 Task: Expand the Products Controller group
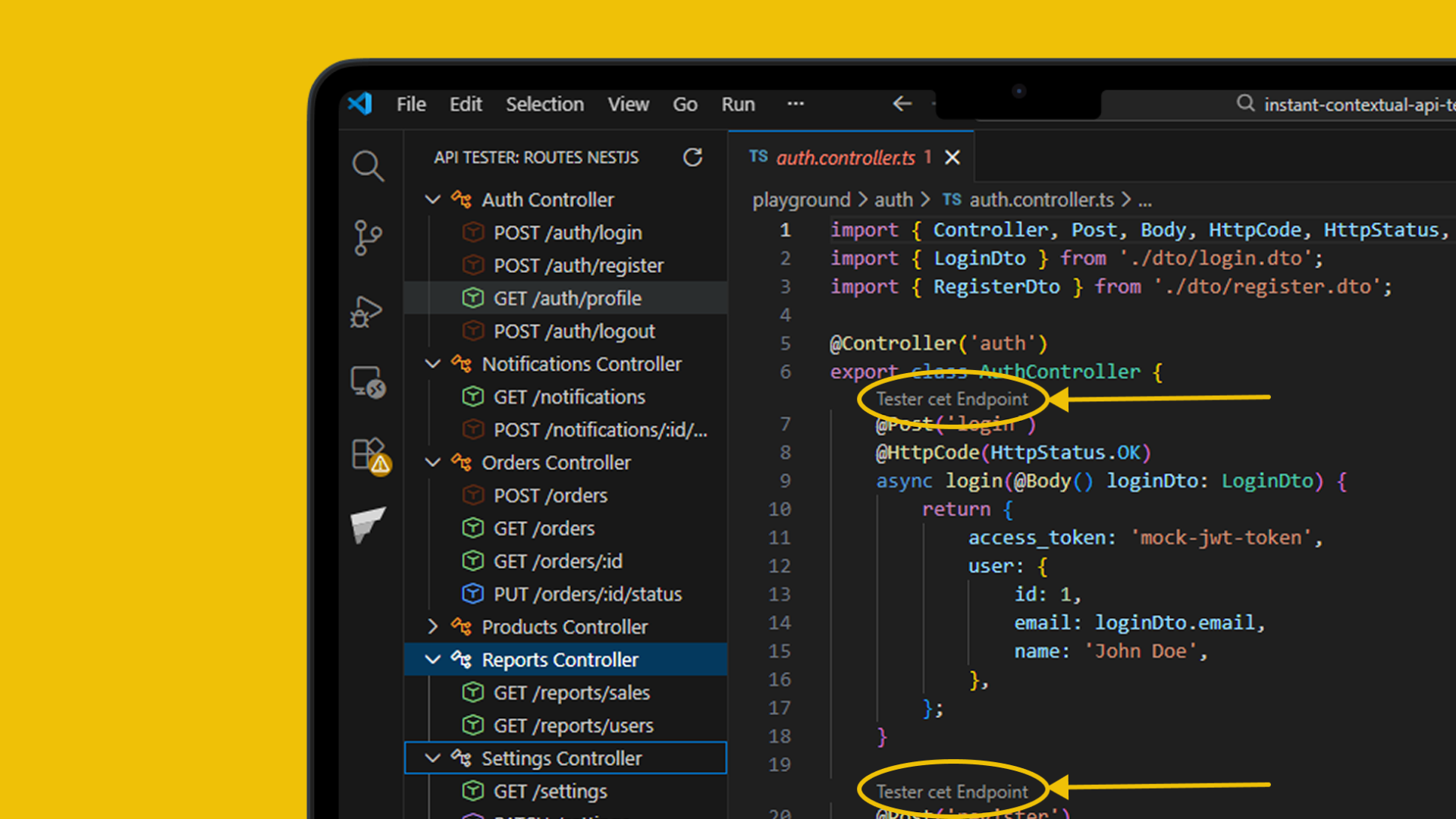432,626
